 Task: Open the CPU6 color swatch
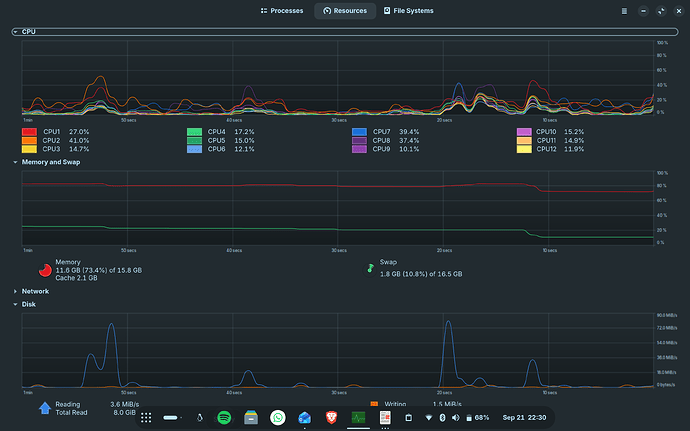point(194,149)
